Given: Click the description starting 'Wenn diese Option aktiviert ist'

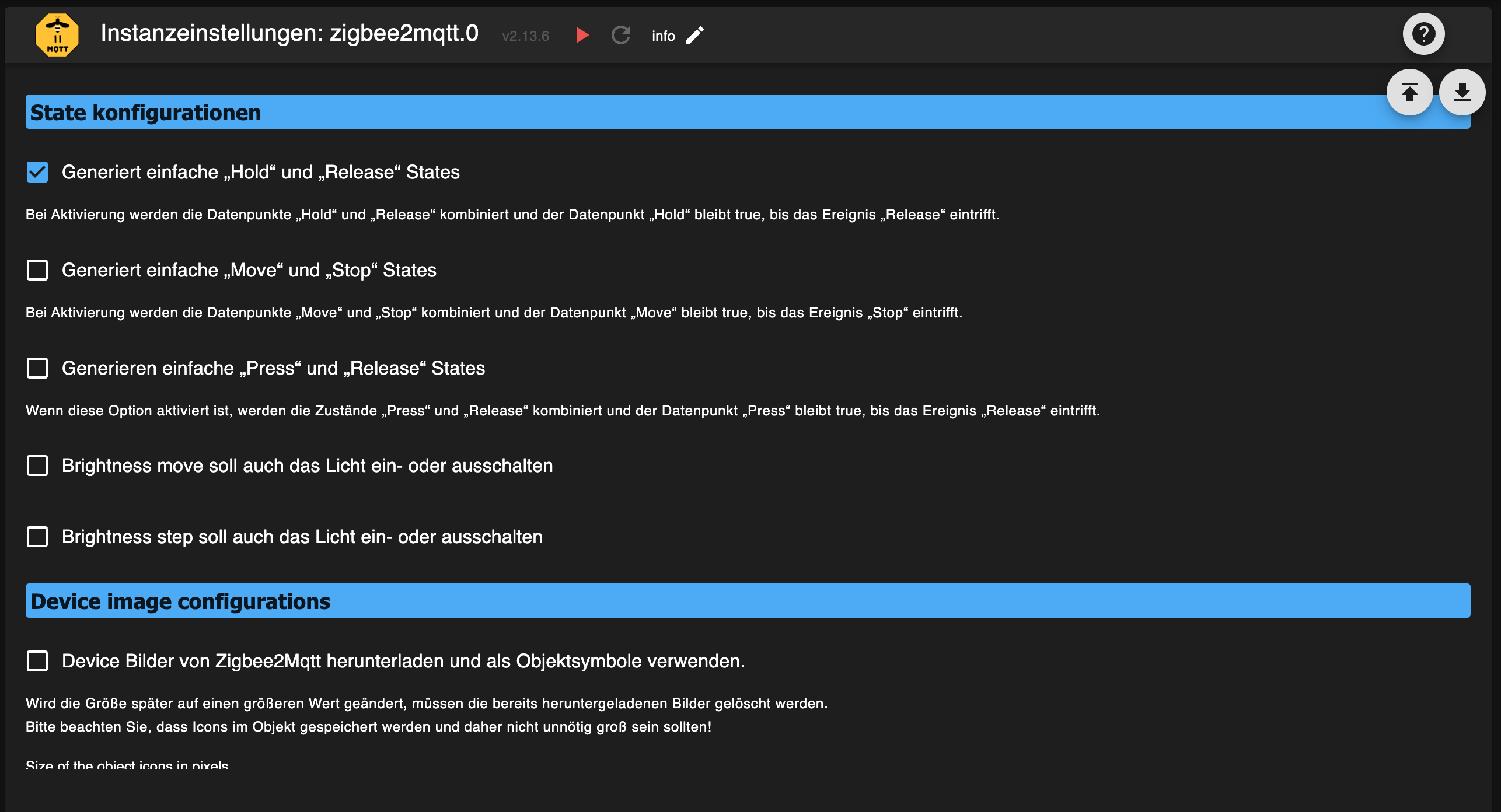Looking at the screenshot, I should click(563, 411).
